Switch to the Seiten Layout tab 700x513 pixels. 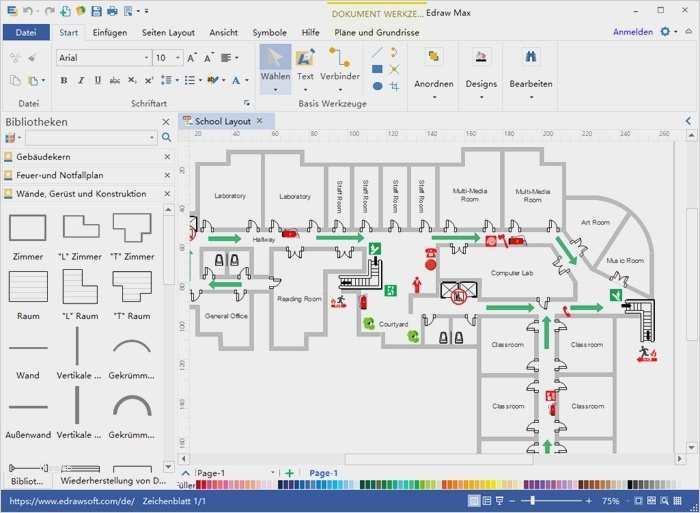[x=168, y=32]
